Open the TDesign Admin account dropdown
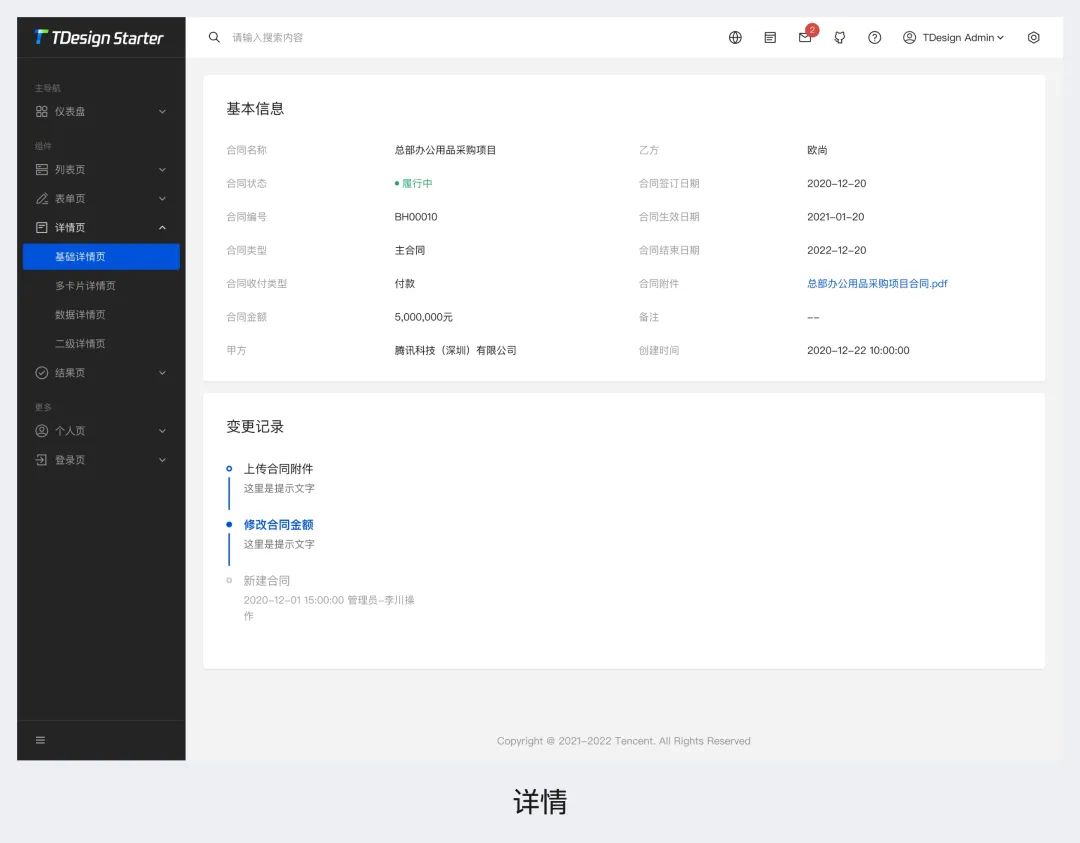This screenshot has height=843, width=1080. pos(952,38)
